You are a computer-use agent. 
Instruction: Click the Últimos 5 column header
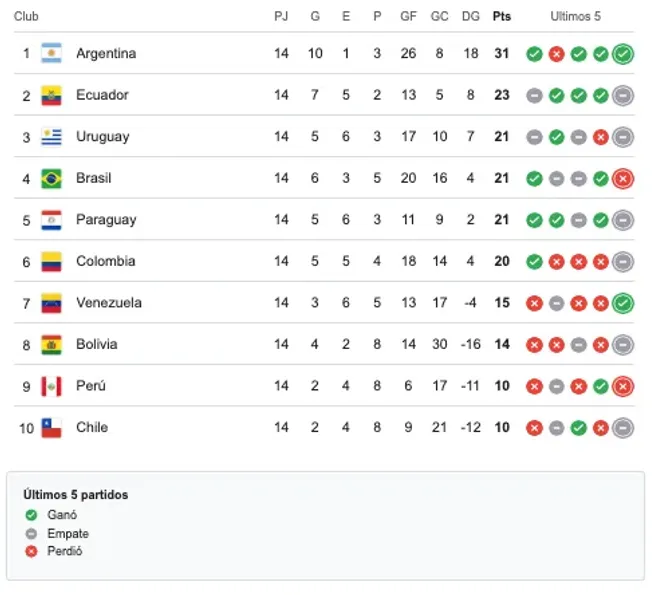pyautogui.click(x=578, y=17)
